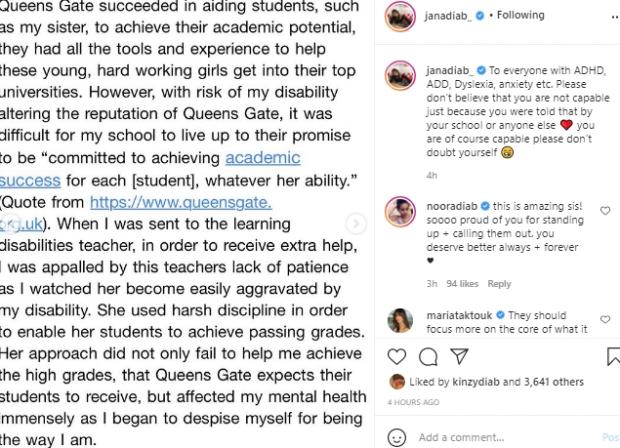Toggle the Following button

pos(520,15)
